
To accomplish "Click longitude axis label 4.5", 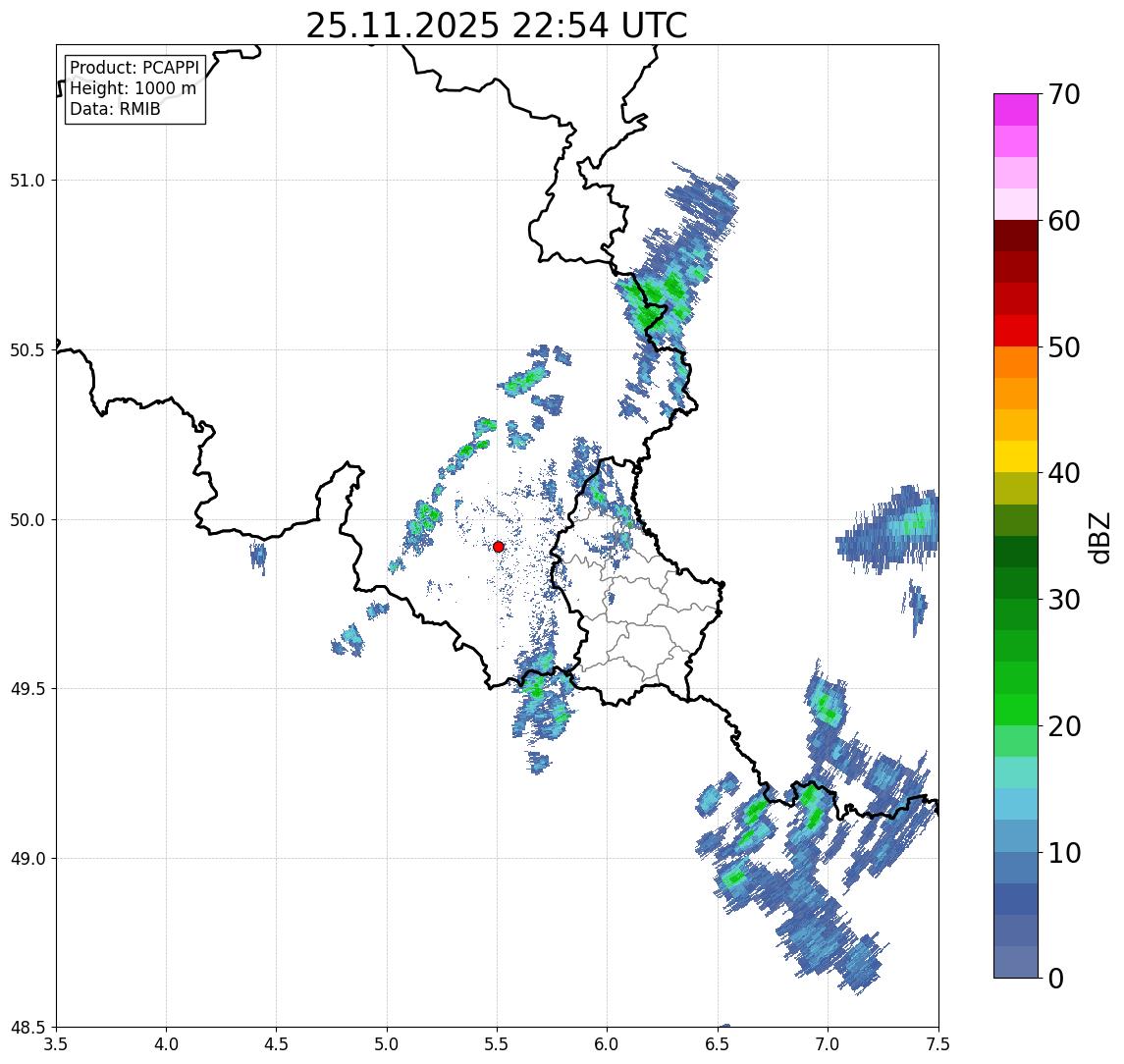I will tap(277, 1044).
